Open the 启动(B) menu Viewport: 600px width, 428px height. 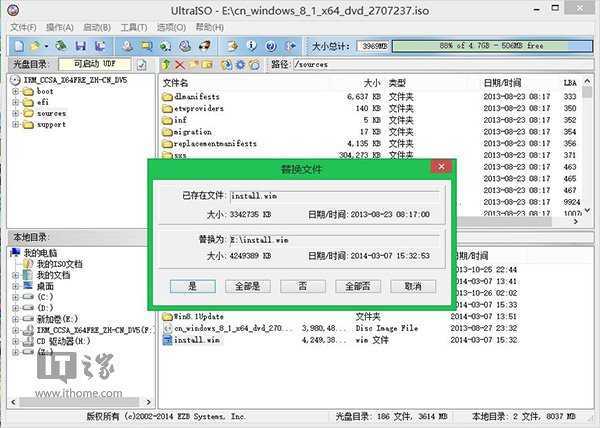coord(97,28)
